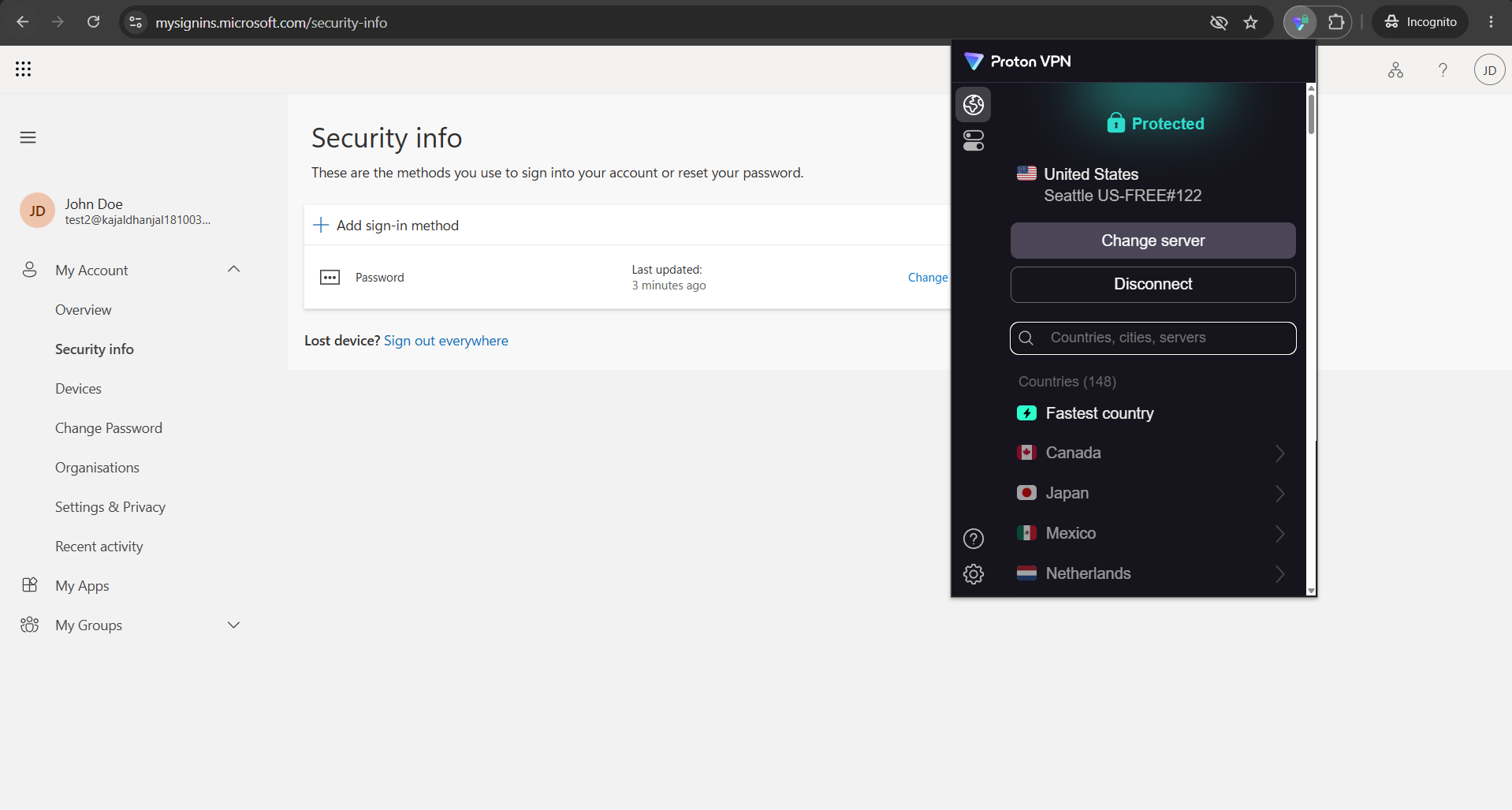
Task: Open Proton VPN help icon
Action: [x=974, y=539]
